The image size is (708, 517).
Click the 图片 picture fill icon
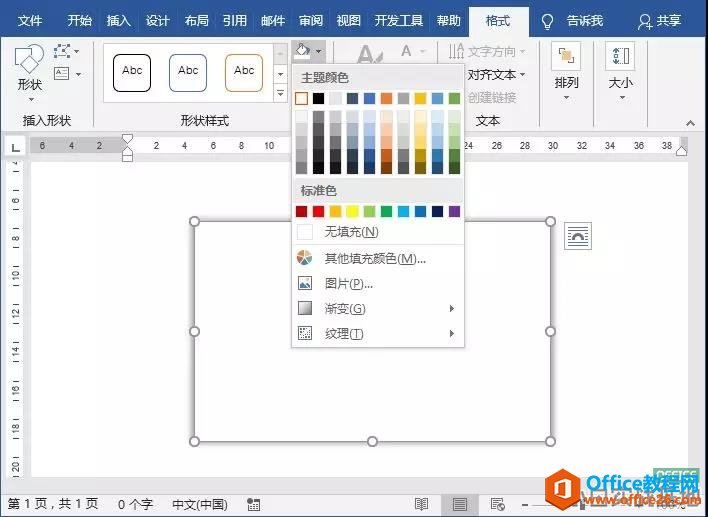(305, 283)
